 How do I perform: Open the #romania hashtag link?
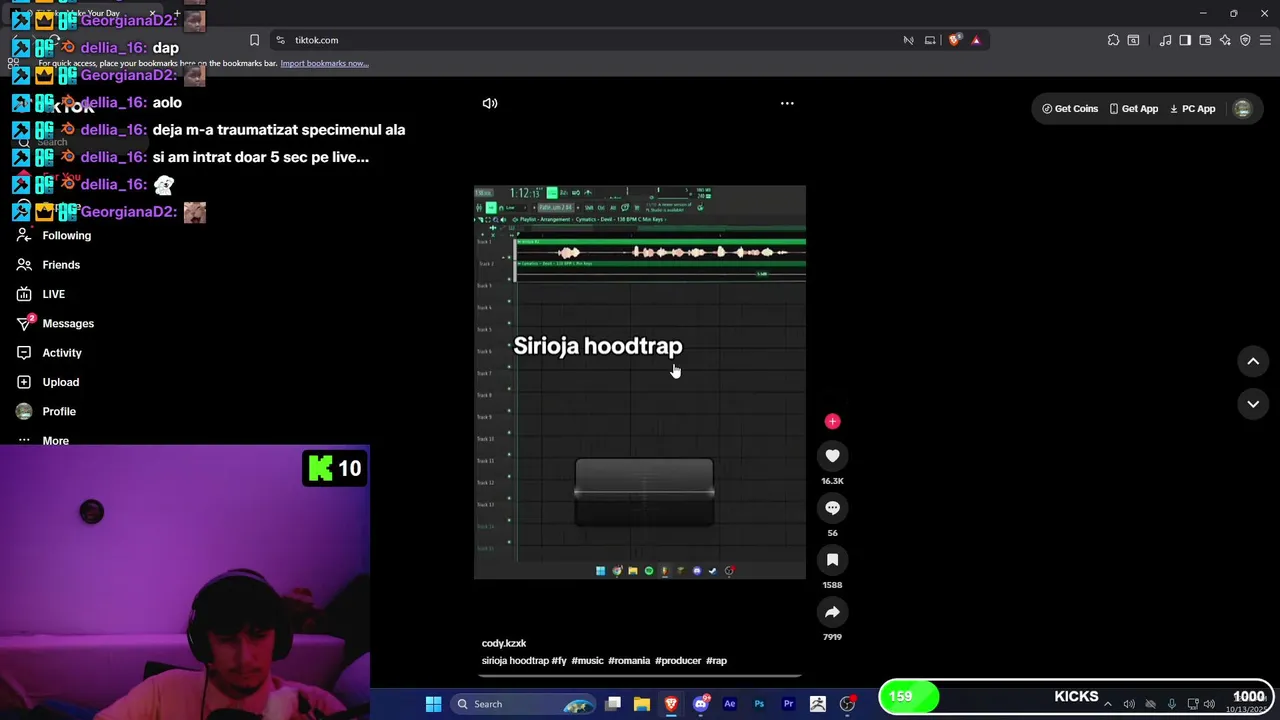[x=629, y=661]
